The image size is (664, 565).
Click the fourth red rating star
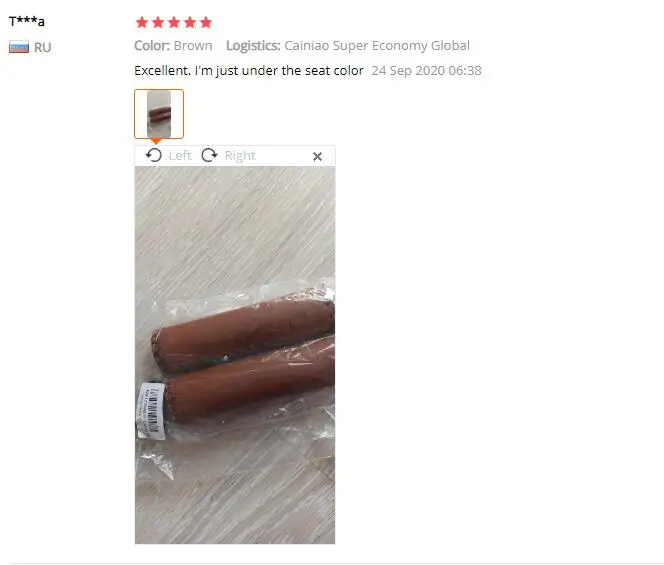click(x=190, y=22)
